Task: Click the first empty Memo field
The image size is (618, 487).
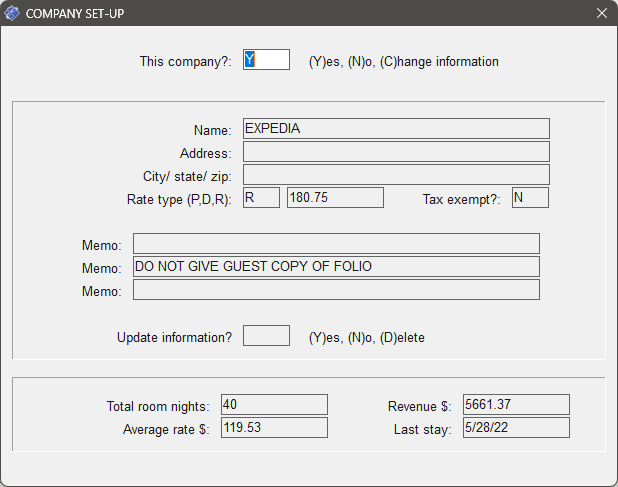Action: 336,244
